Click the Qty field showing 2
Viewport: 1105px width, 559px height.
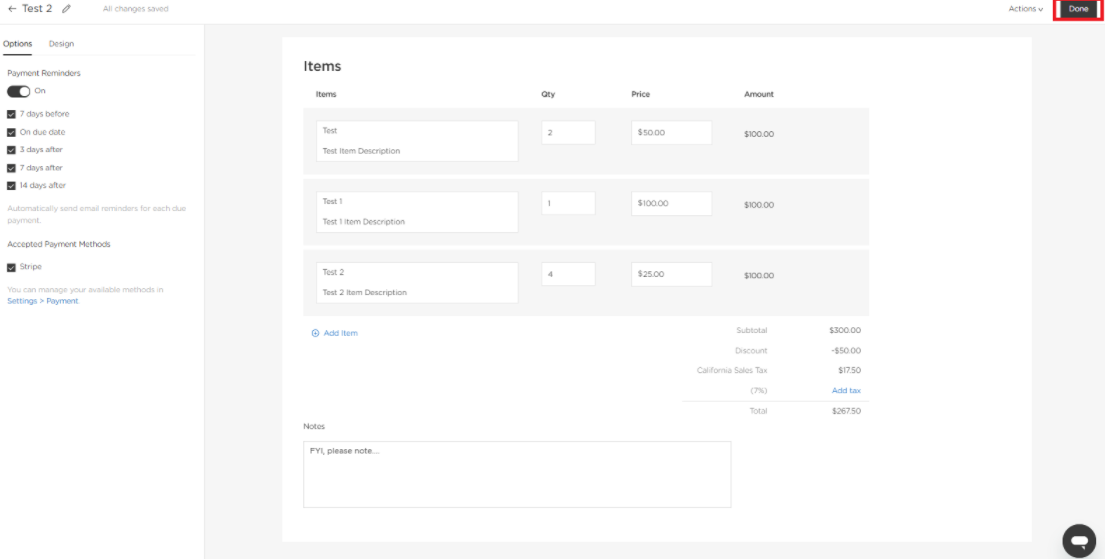[x=568, y=133]
